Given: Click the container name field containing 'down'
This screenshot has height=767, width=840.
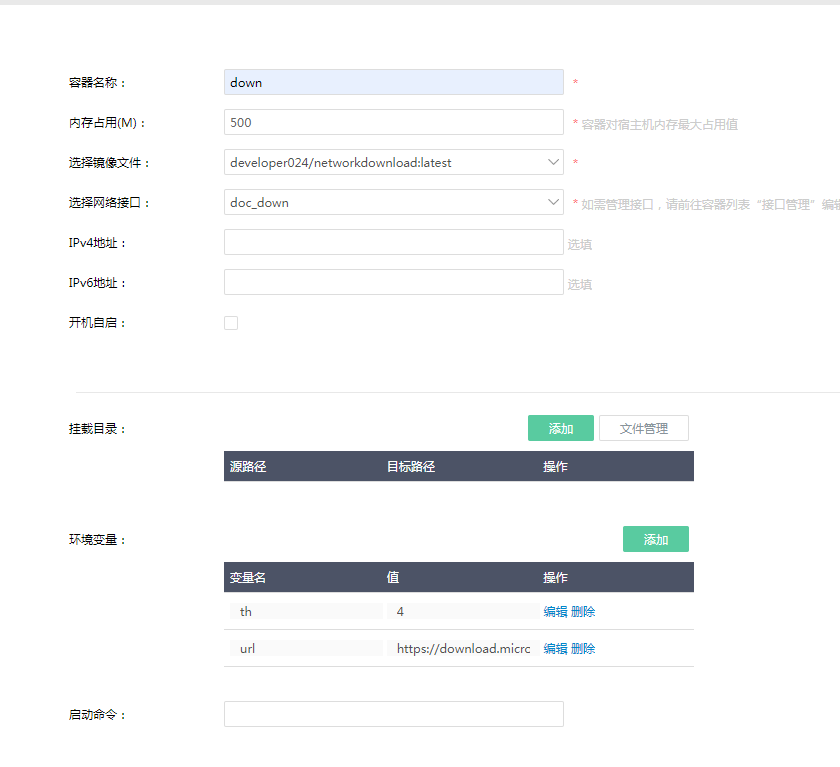Looking at the screenshot, I should (393, 82).
